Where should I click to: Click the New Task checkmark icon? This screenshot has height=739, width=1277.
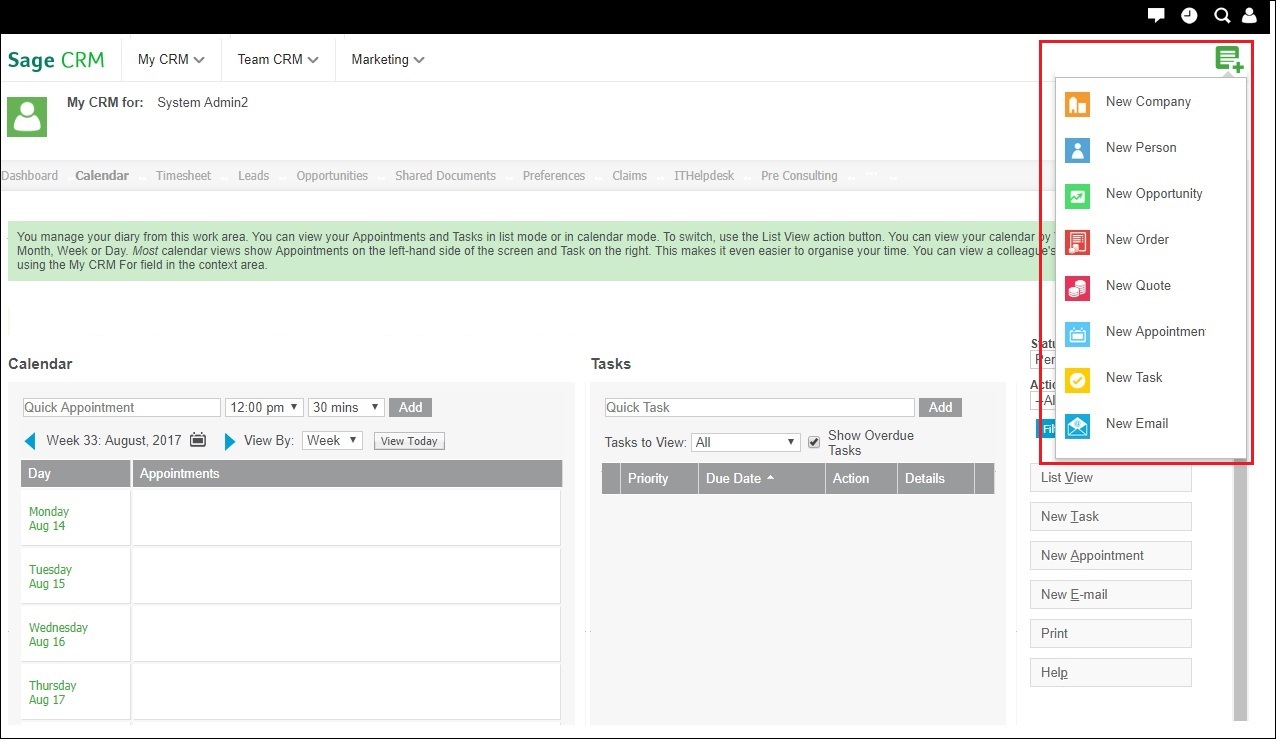(1077, 380)
